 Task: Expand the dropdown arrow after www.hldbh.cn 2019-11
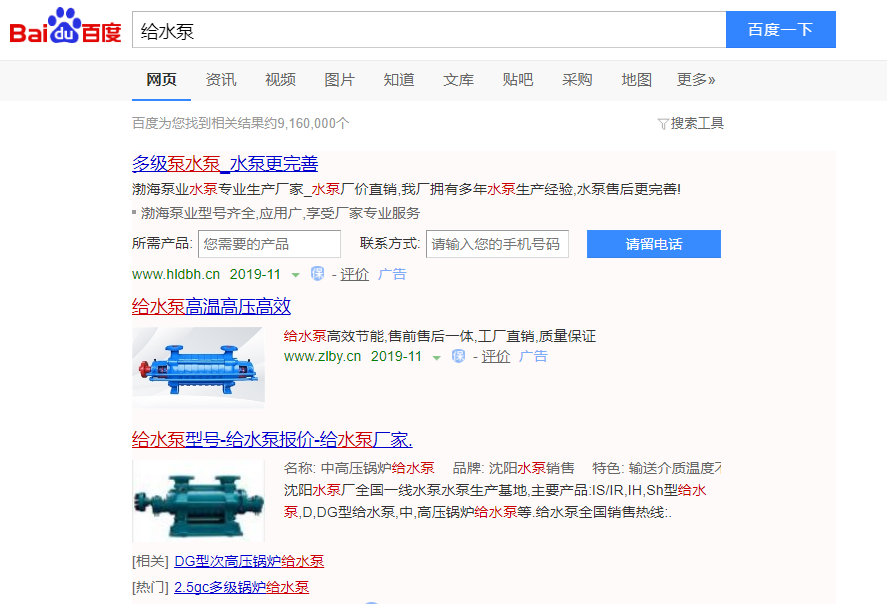click(295, 275)
